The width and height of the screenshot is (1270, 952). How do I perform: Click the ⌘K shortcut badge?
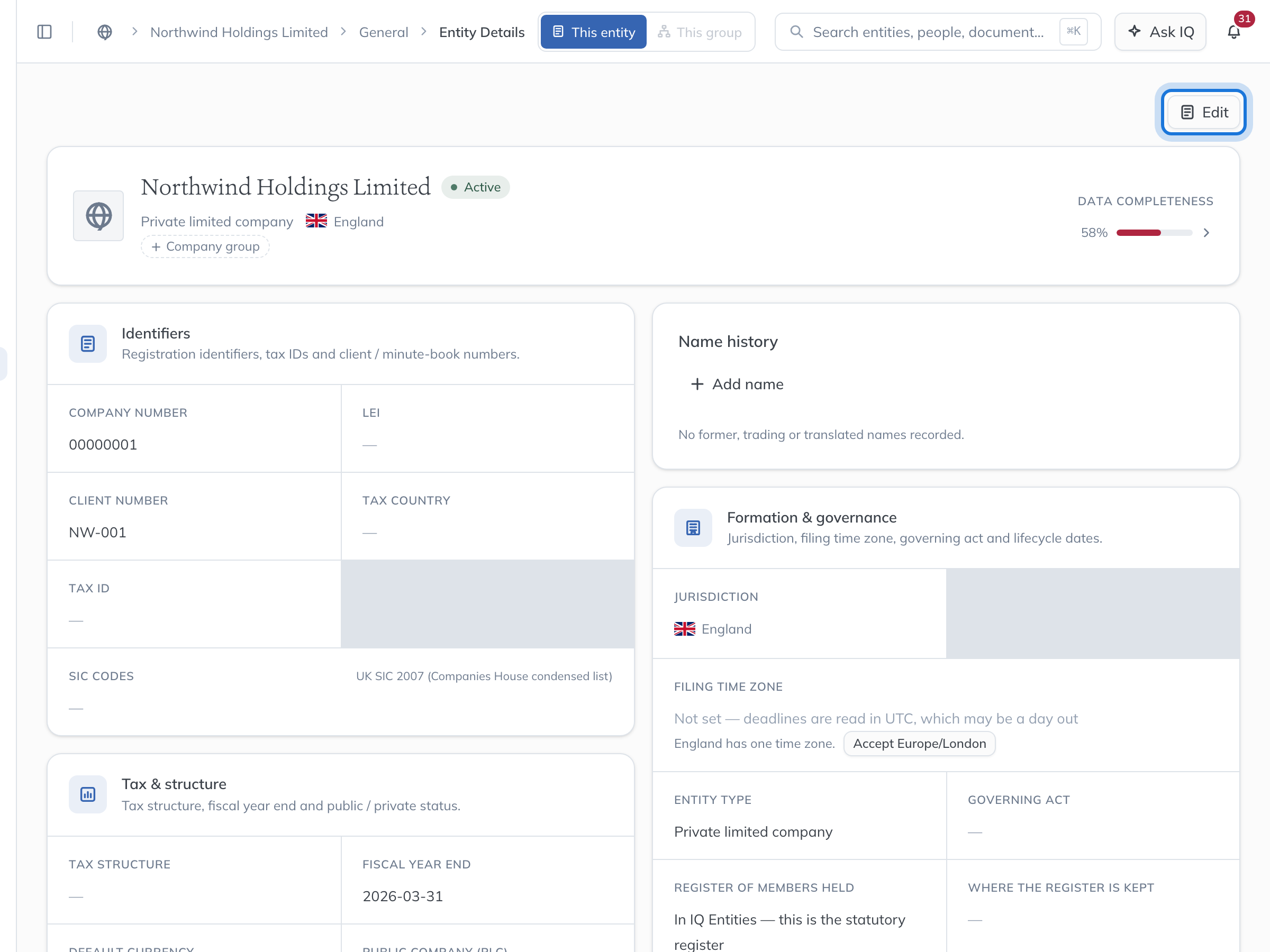click(1073, 32)
